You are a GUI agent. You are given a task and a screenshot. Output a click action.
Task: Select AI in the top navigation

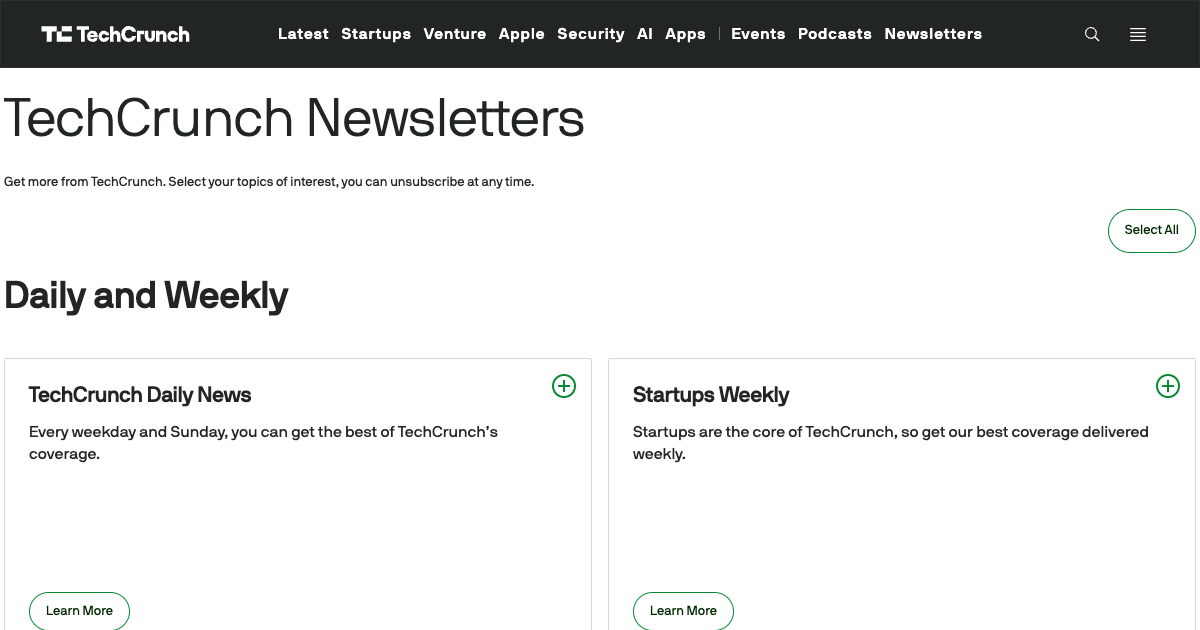645,34
